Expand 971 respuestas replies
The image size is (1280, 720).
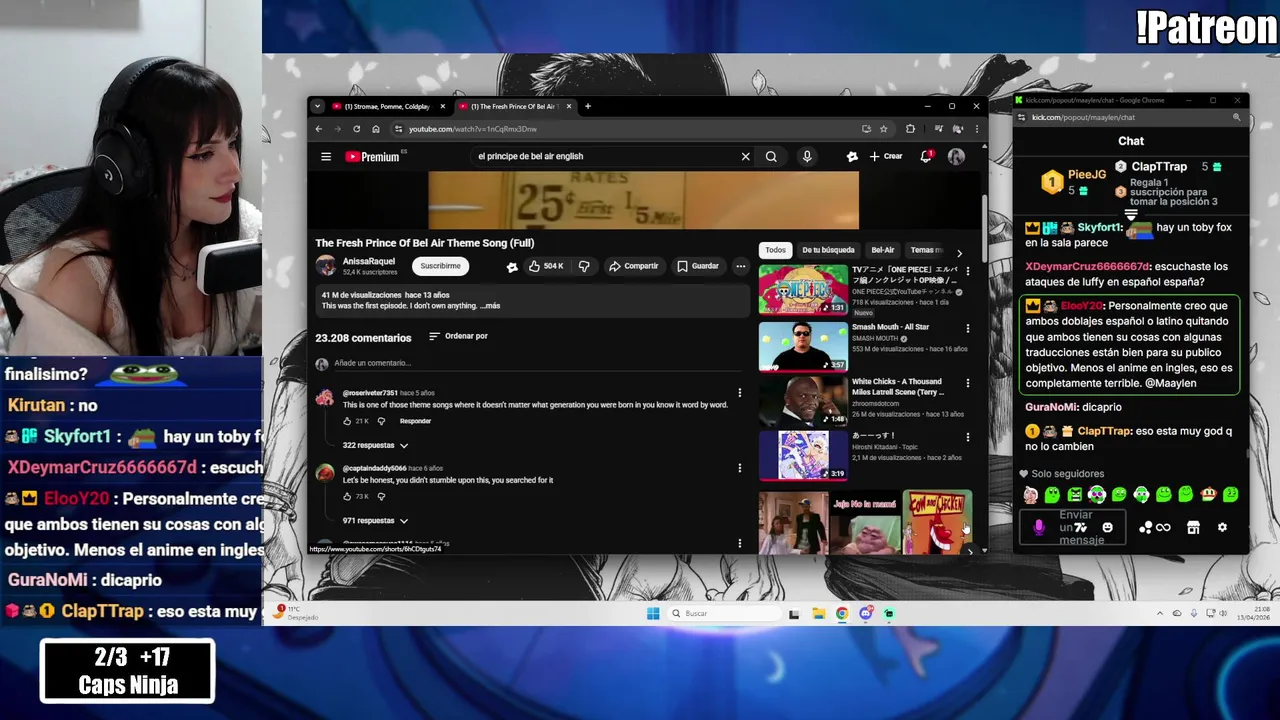pos(375,521)
